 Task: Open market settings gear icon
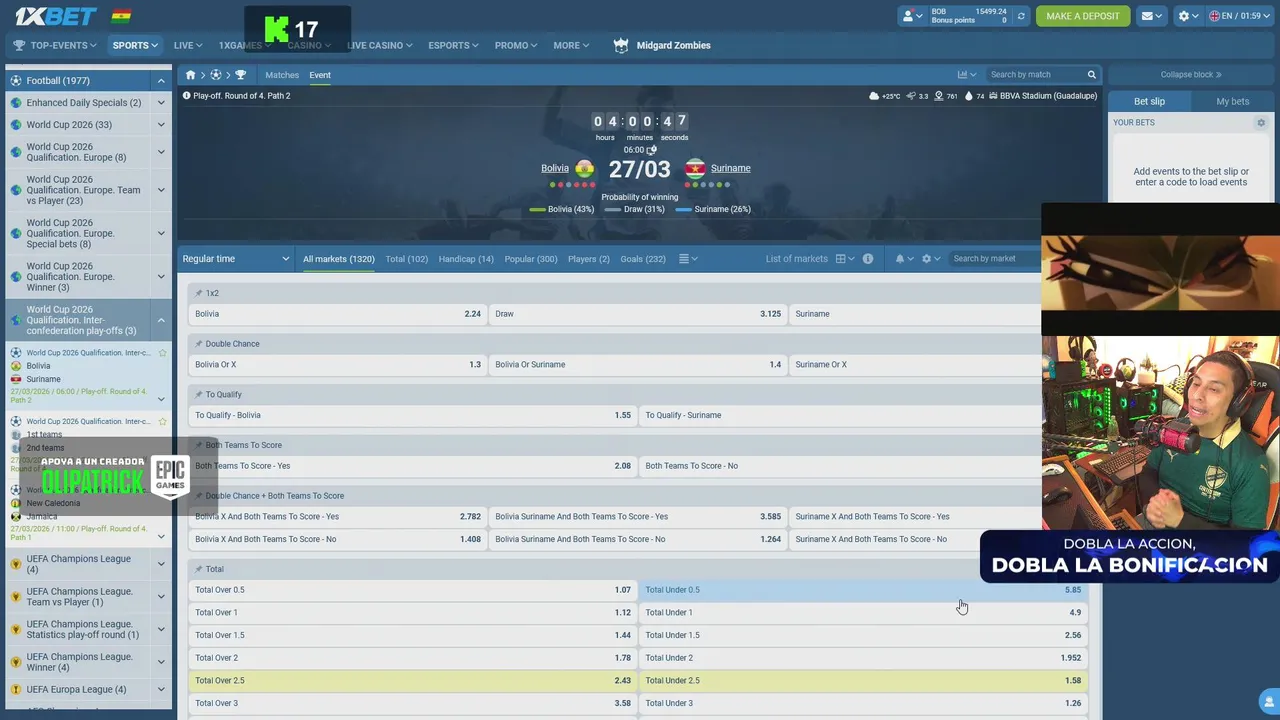pos(926,259)
